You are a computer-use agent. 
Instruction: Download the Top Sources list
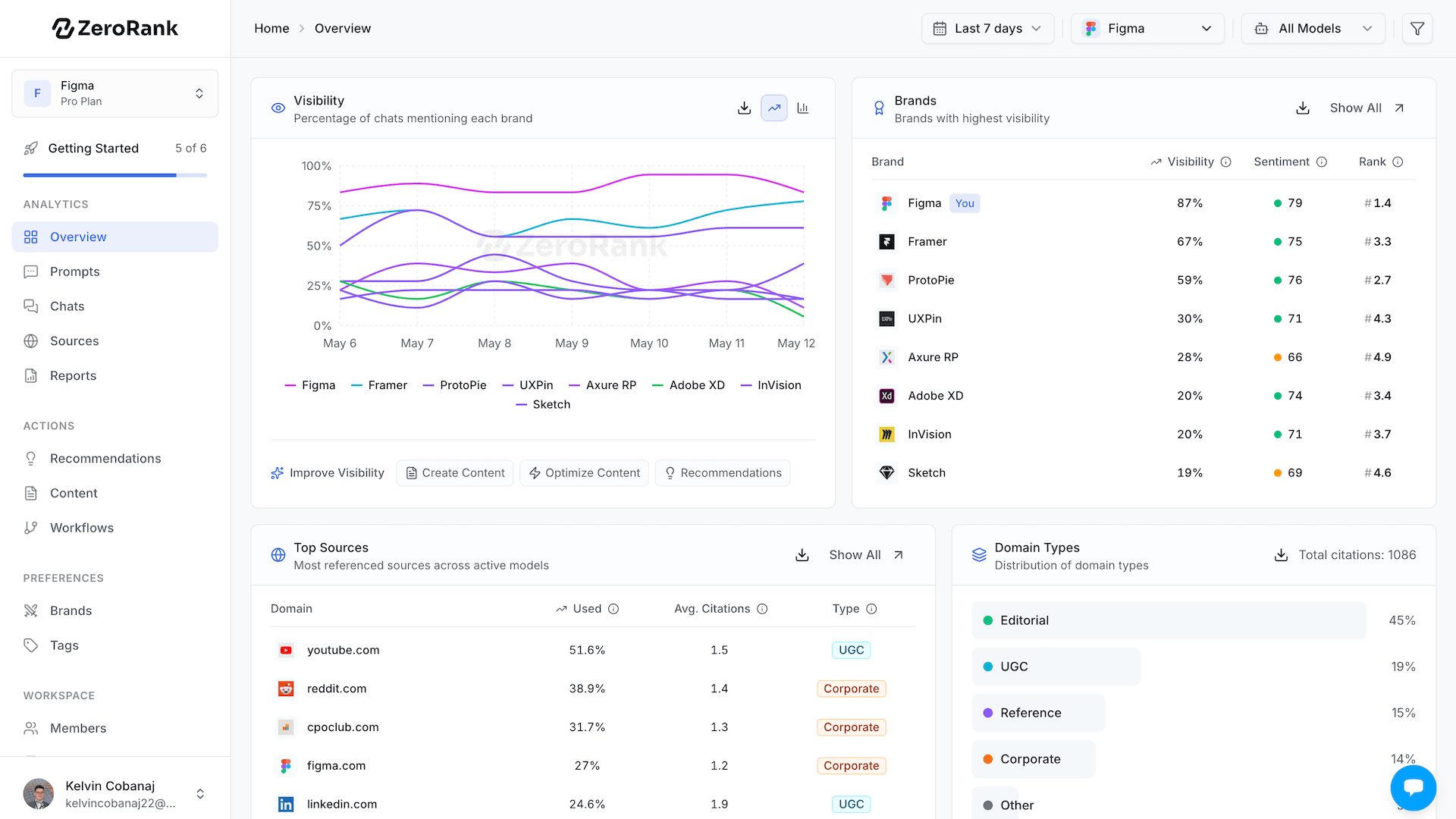(x=802, y=555)
